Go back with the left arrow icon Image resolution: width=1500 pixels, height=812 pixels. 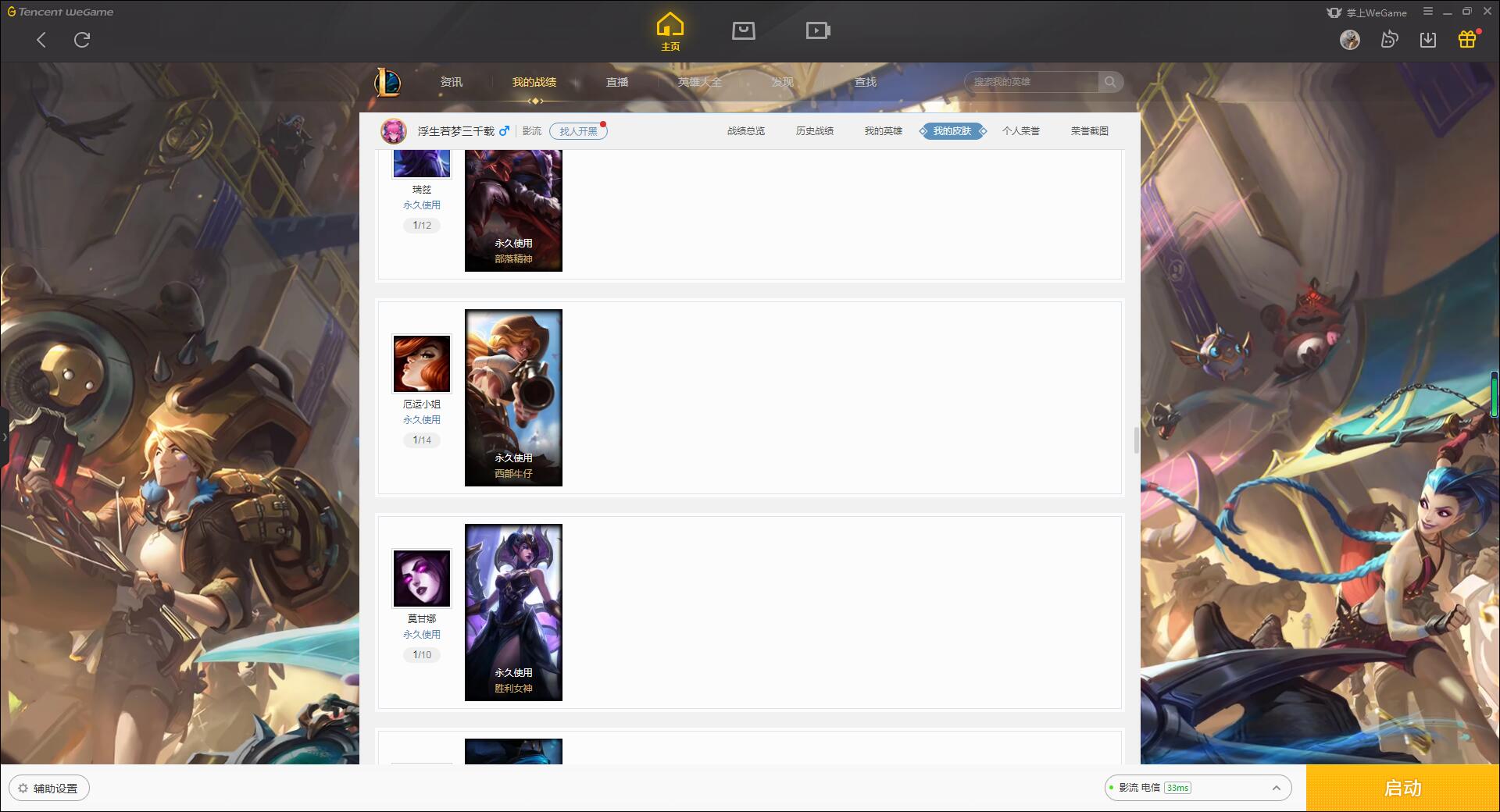[41, 40]
